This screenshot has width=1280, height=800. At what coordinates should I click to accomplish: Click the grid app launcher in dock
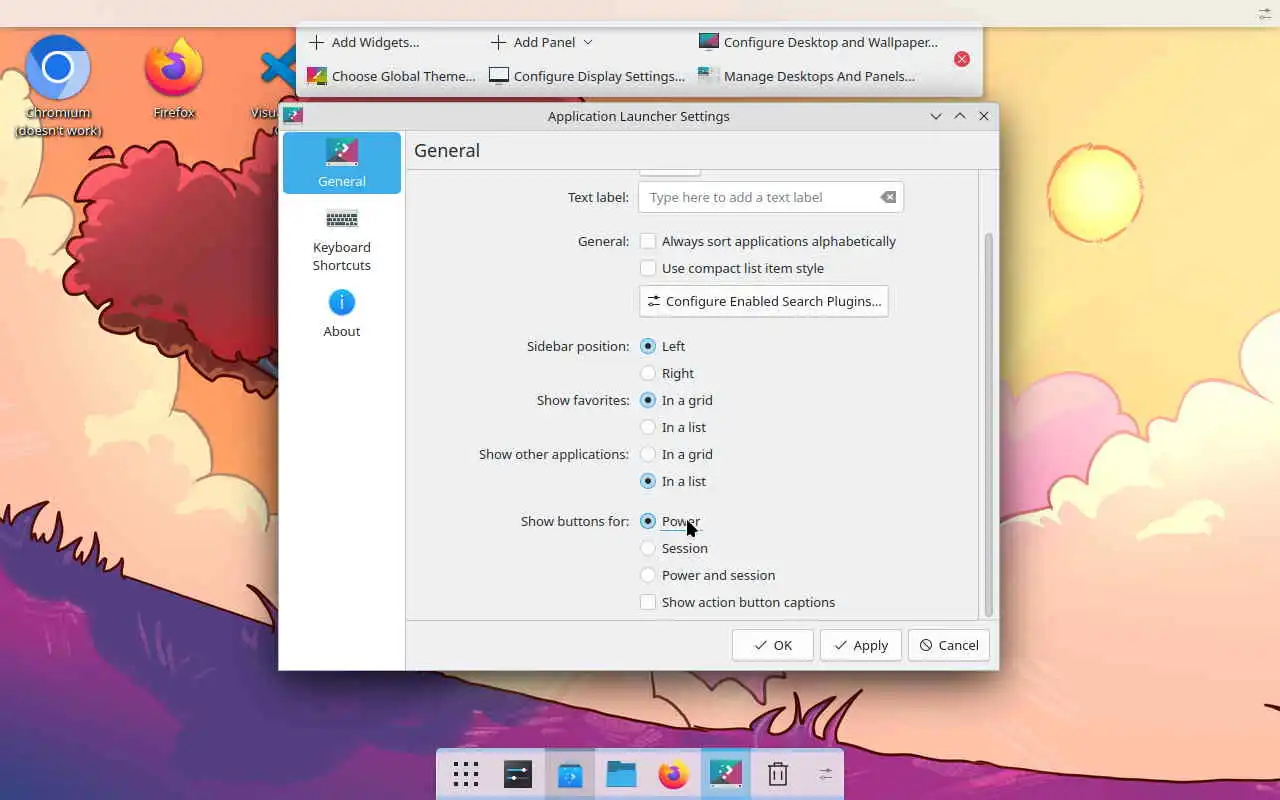tap(466, 774)
